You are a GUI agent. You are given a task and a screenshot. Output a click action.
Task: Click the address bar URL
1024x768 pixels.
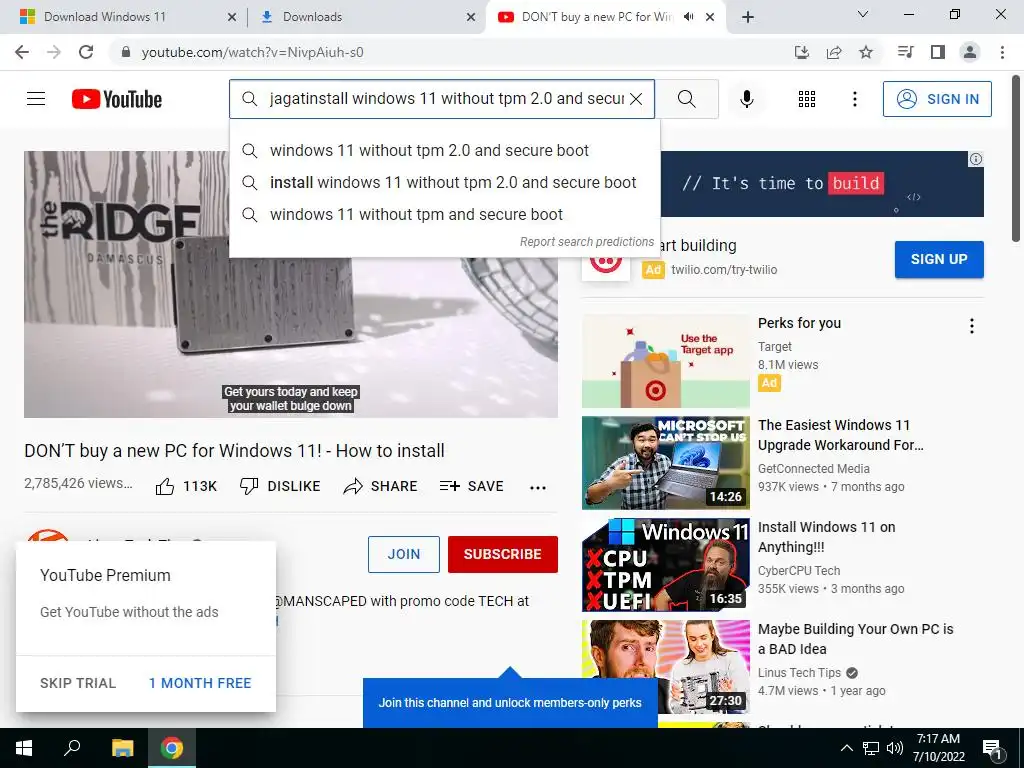(x=252, y=52)
